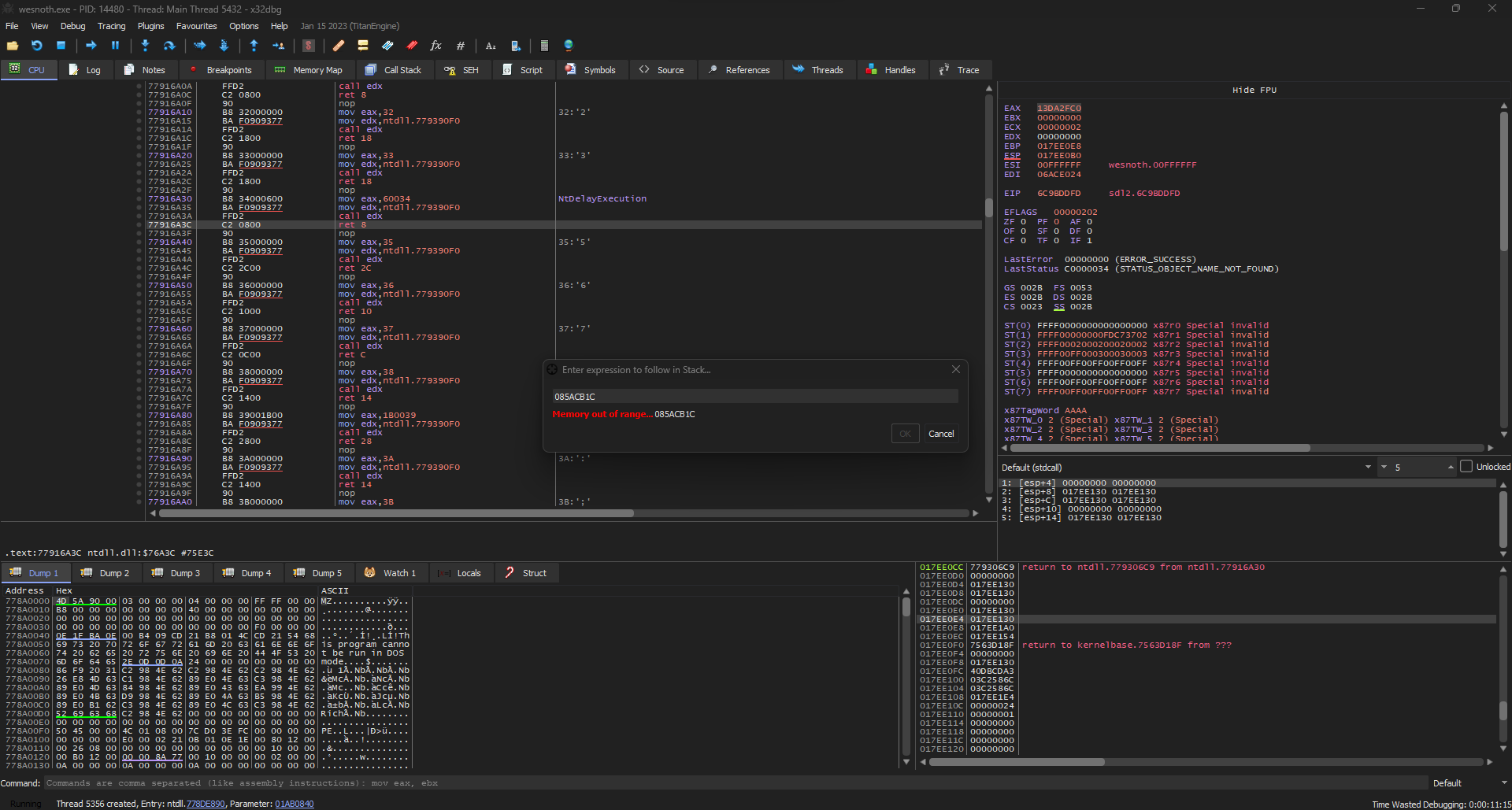This screenshot has height=810, width=1512.
Task: Pause execution with the pause icon
Action: point(115,46)
